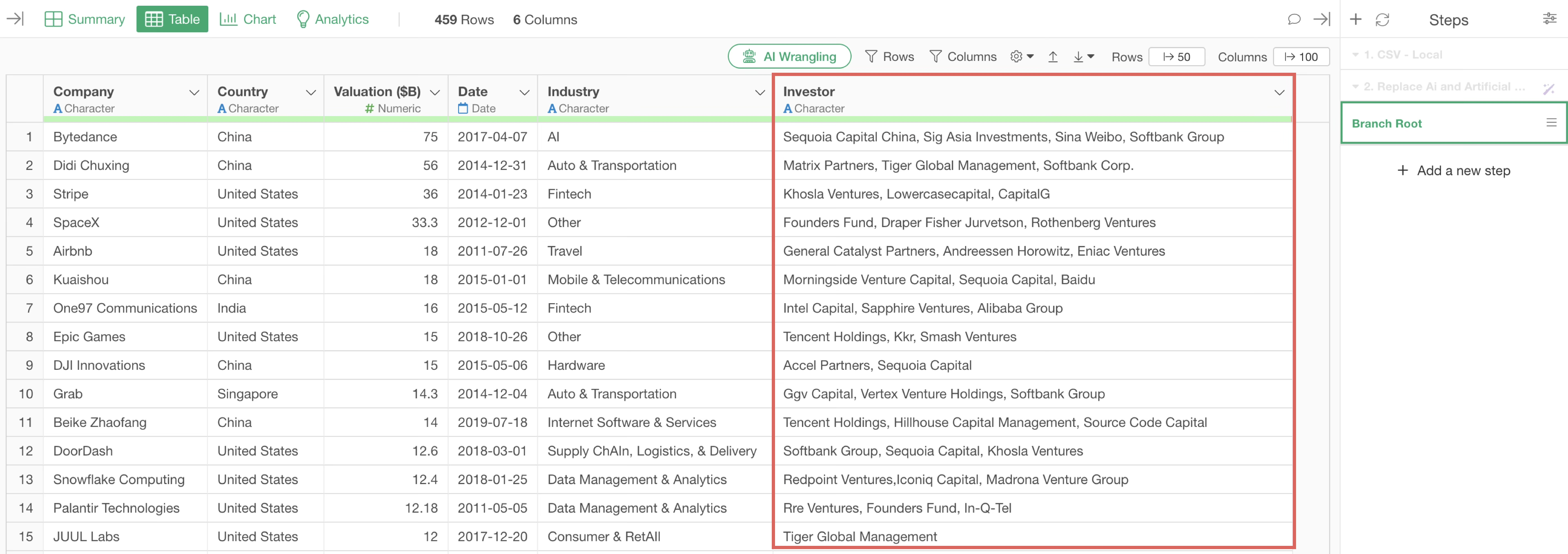Viewport: 1568px width, 554px height.
Task: Select Internet Software & Services cell
Action: pos(654,423)
